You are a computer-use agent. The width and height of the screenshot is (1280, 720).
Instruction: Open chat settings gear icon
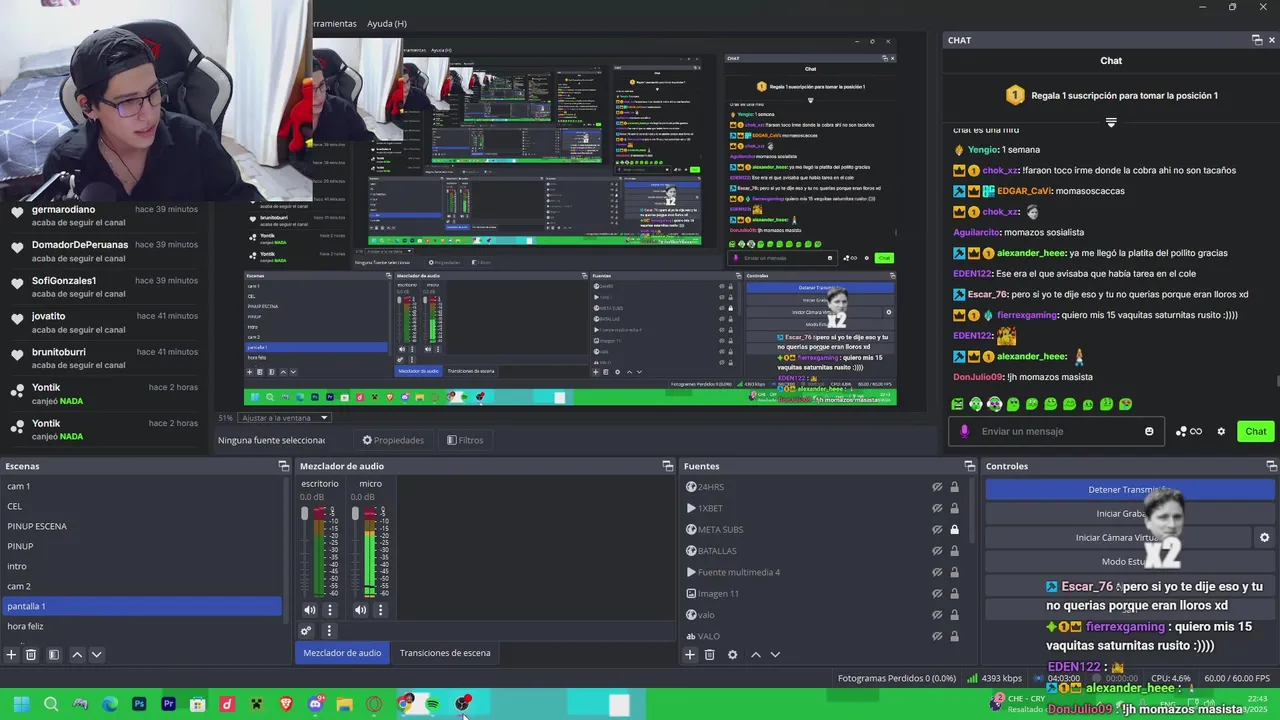click(1221, 431)
